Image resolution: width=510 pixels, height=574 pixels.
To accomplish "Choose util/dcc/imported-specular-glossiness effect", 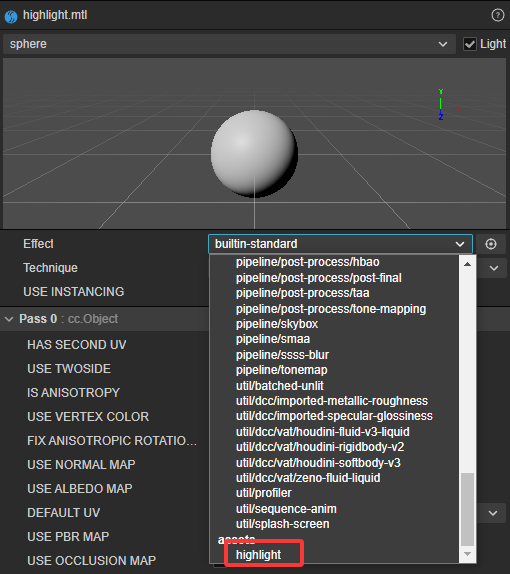I will click(334, 416).
